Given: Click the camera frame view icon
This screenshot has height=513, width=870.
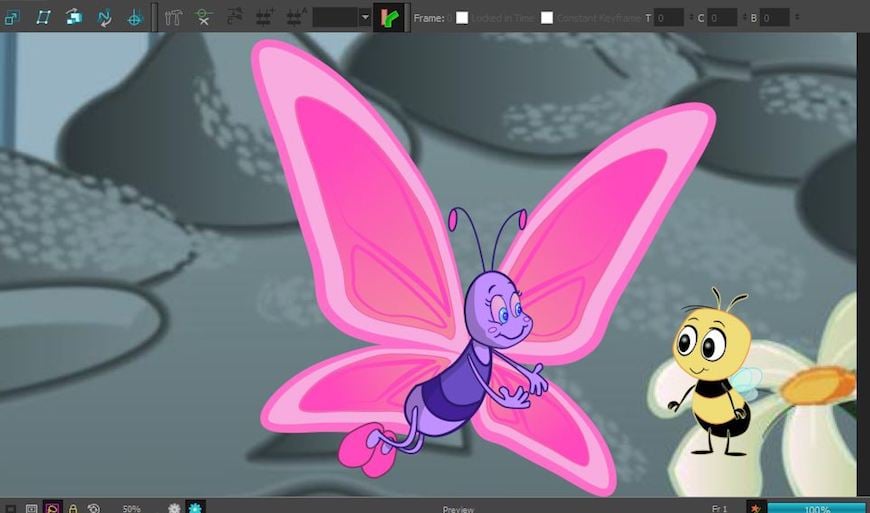Looking at the screenshot, I should coord(32,508).
